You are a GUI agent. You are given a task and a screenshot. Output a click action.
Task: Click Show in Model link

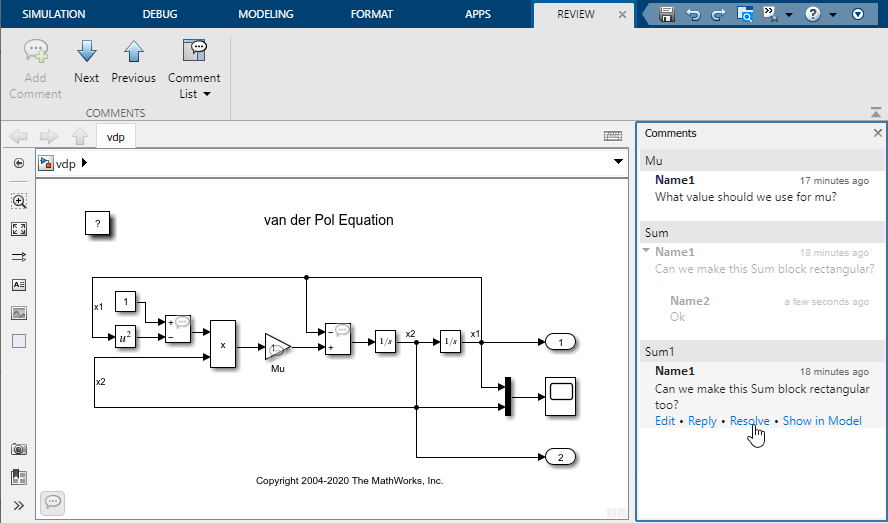822,421
